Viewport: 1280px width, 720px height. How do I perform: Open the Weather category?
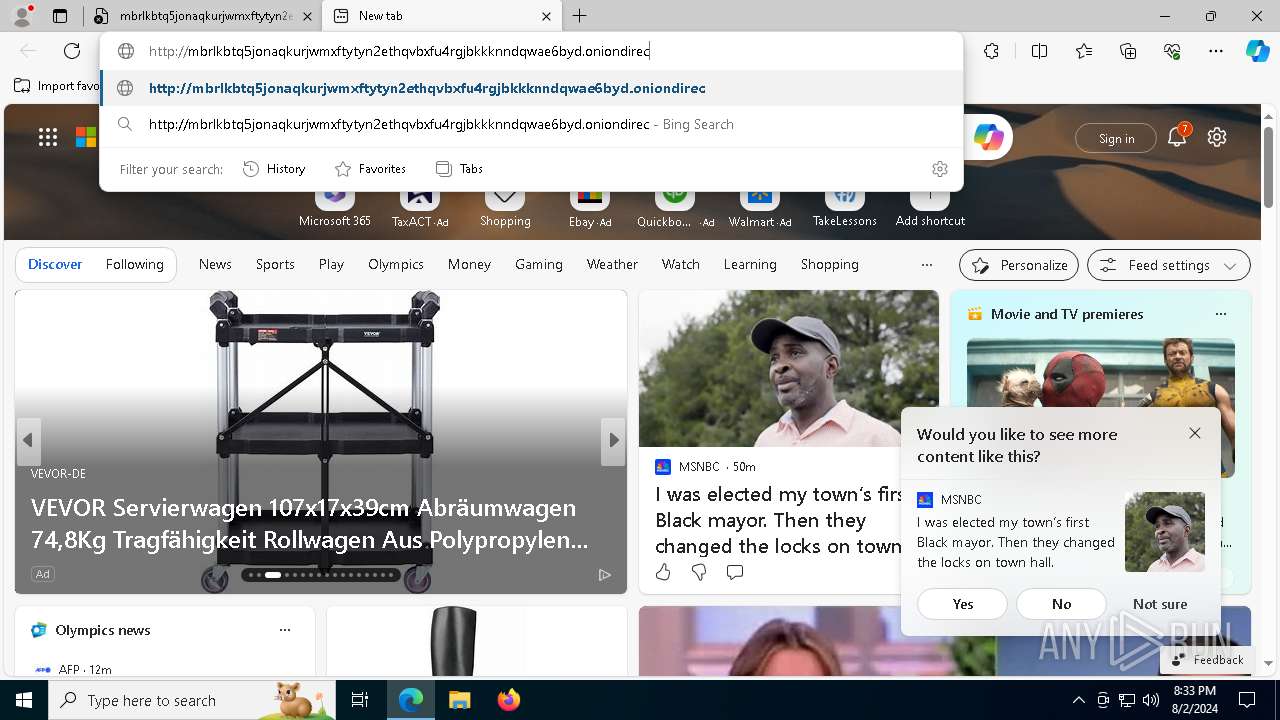pyautogui.click(x=612, y=264)
